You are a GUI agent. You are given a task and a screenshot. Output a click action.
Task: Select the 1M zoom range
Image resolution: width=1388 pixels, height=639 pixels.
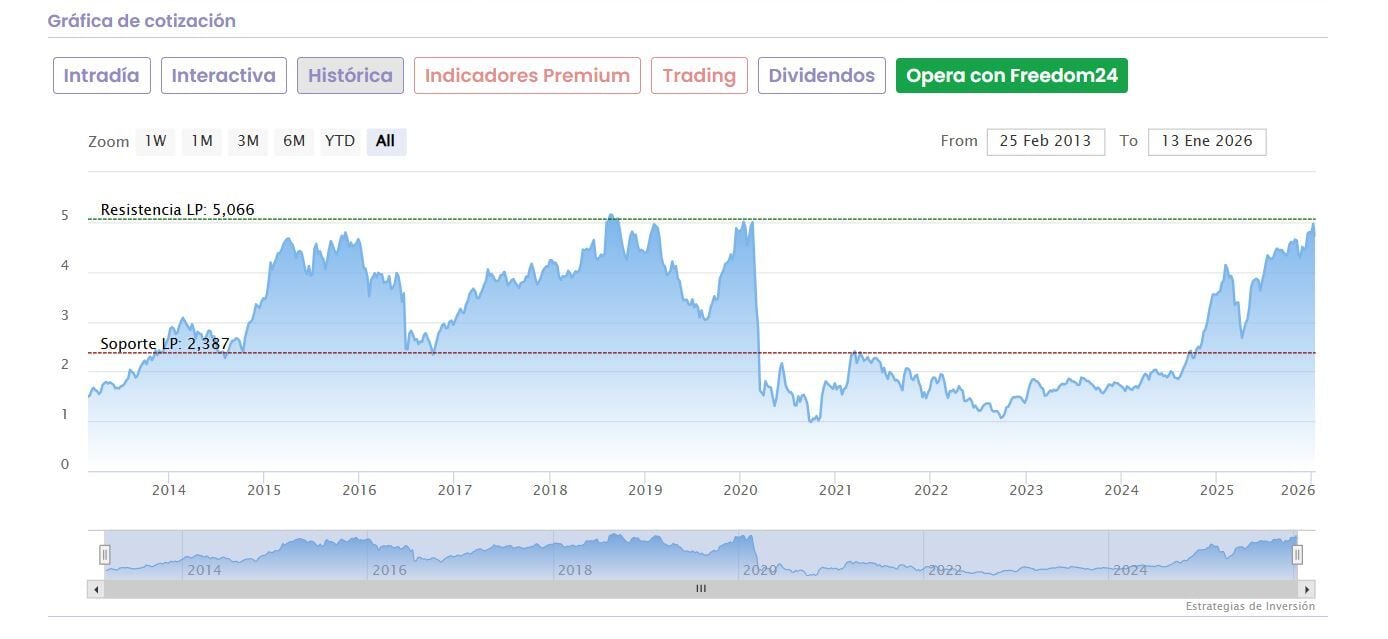coord(202,141)
